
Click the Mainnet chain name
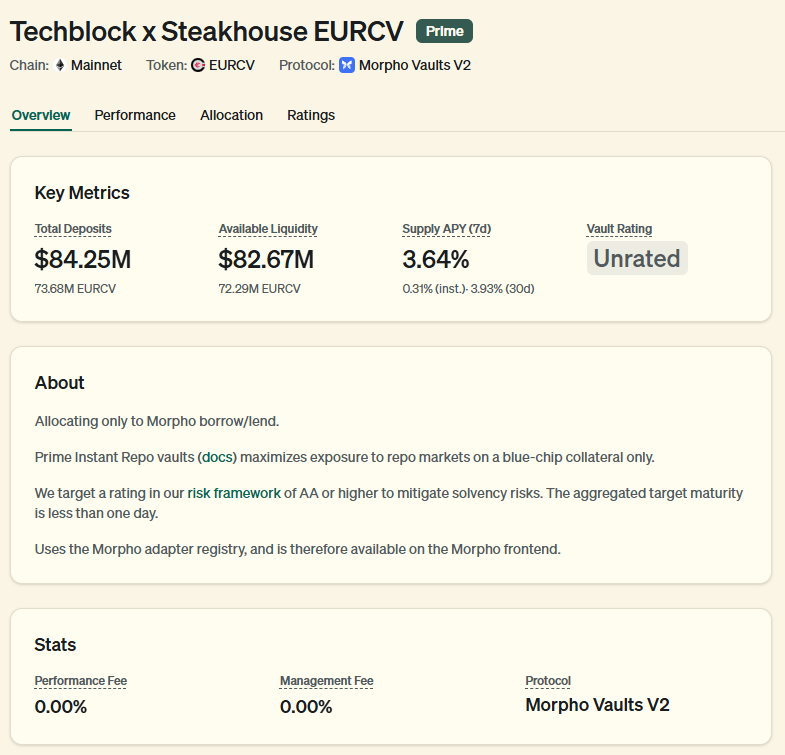96,66
